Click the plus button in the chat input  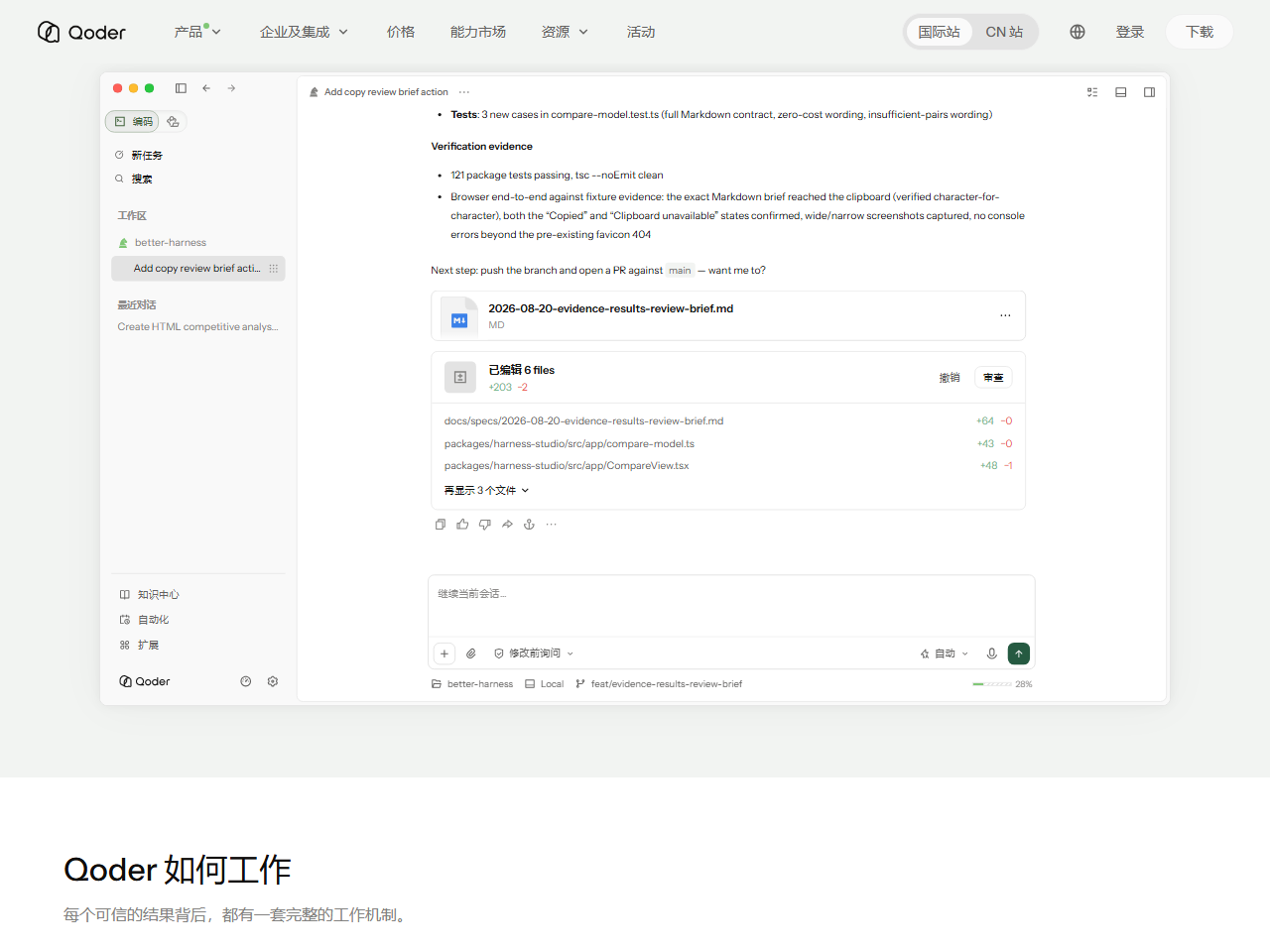[444, 654]
